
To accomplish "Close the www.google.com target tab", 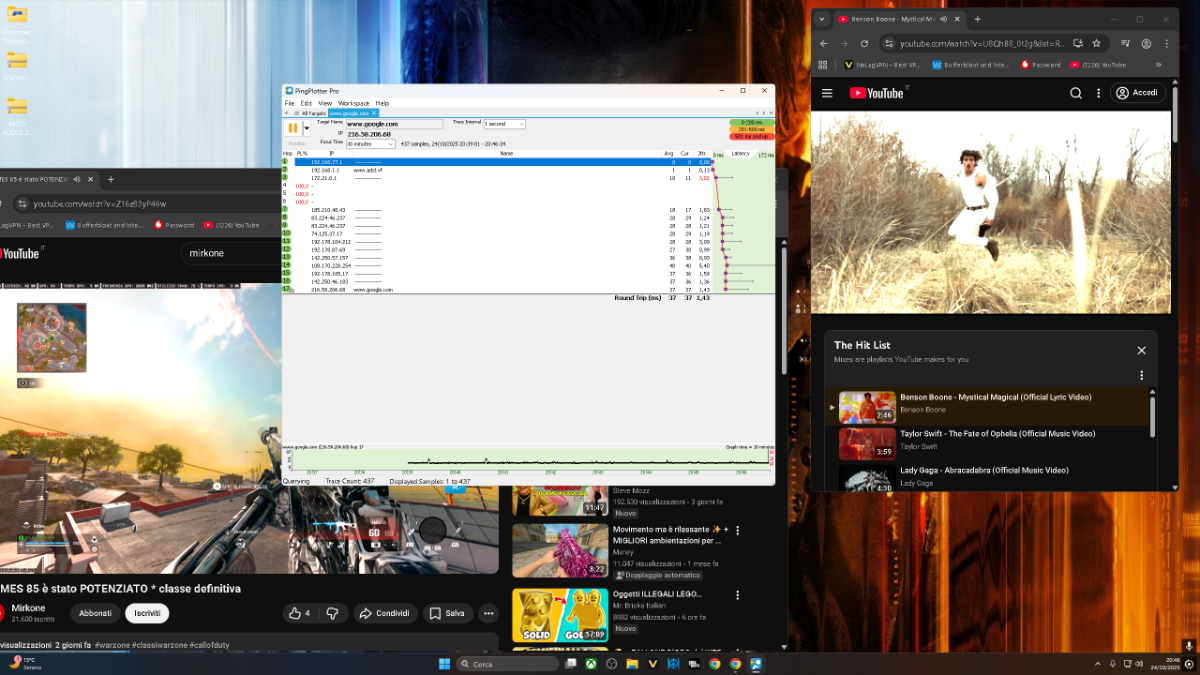I will pyautogui.click(x=374, y=113).
